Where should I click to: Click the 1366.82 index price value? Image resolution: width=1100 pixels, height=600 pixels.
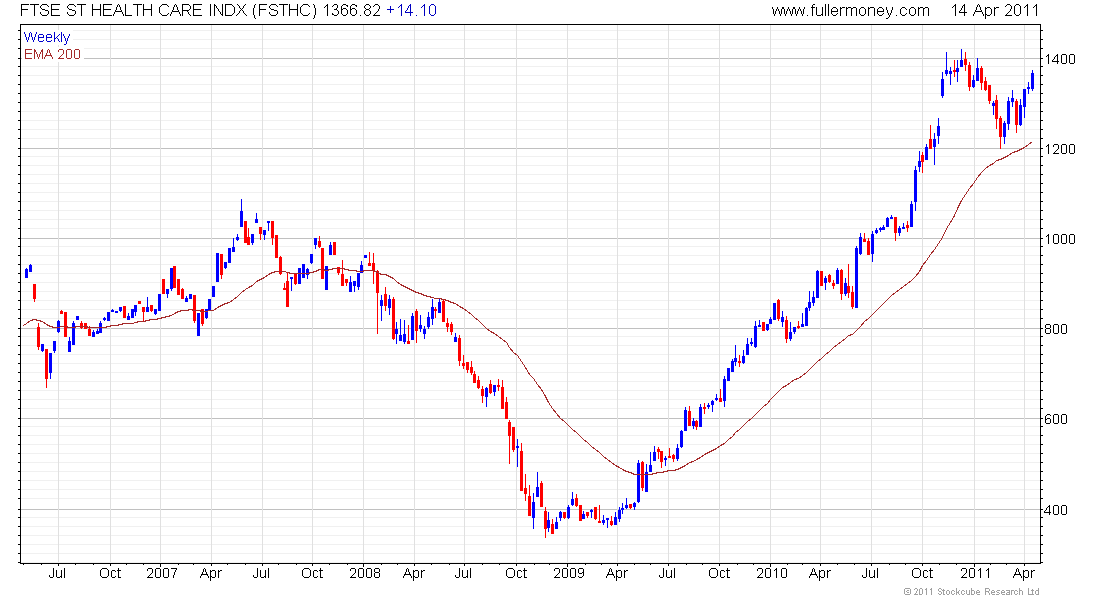351,11
